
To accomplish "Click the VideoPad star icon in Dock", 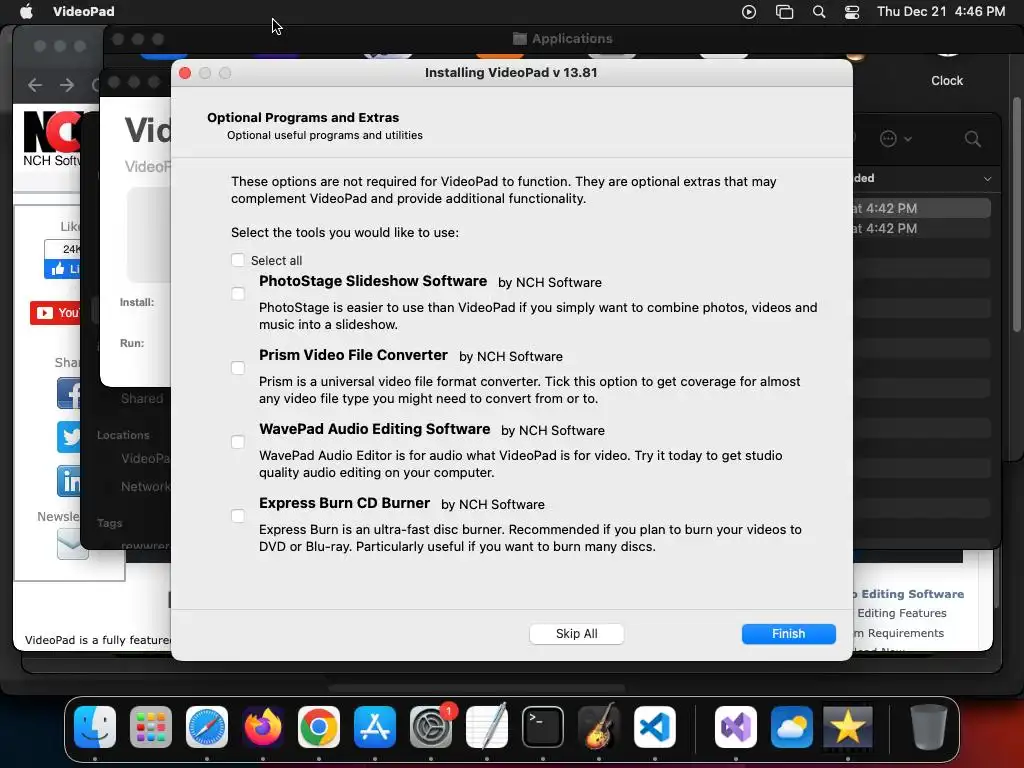I will 847,727.
